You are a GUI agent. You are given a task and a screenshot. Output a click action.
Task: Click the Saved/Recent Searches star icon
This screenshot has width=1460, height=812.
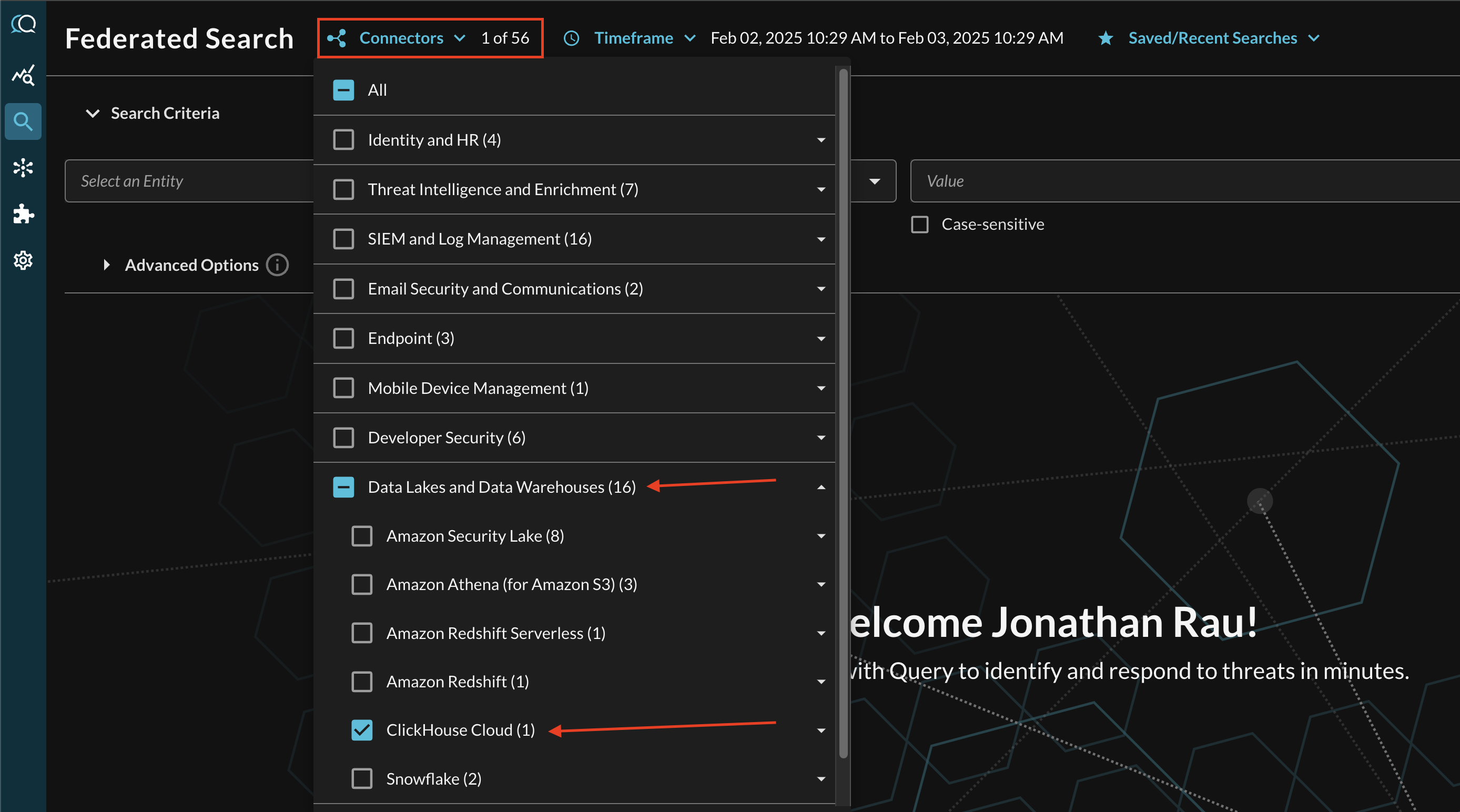point(1102,37)
